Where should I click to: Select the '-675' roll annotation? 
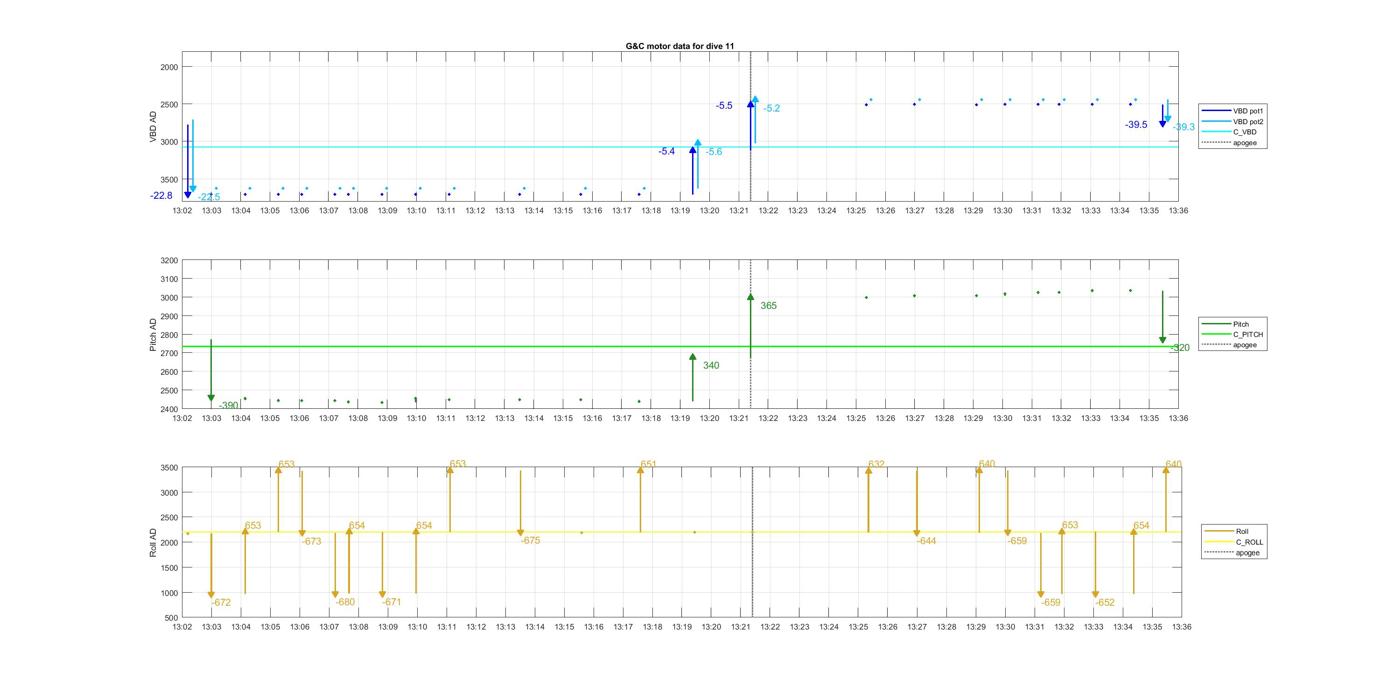pos(530,540)
